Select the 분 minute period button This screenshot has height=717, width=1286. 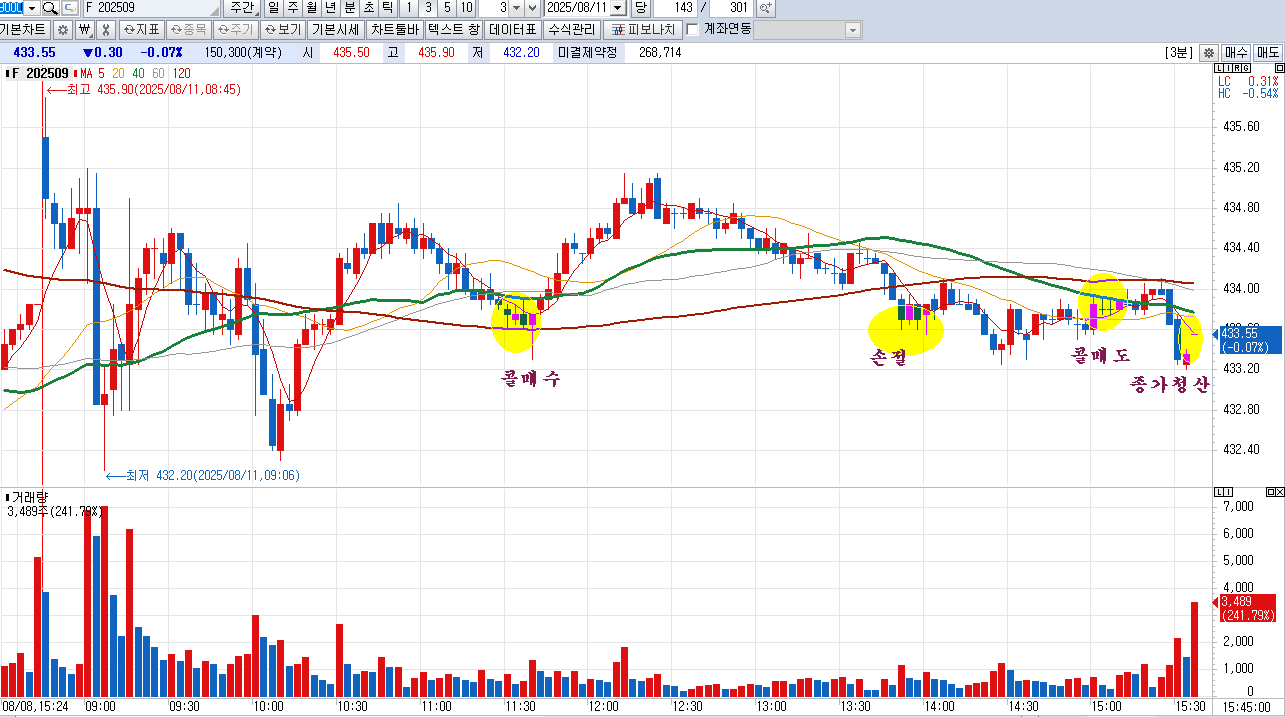coord(349,8)
